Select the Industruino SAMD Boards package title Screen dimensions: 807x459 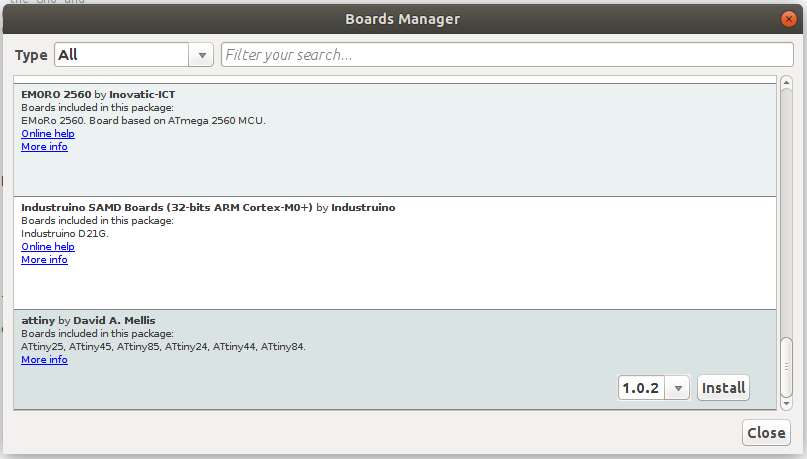tap(208, 207)
